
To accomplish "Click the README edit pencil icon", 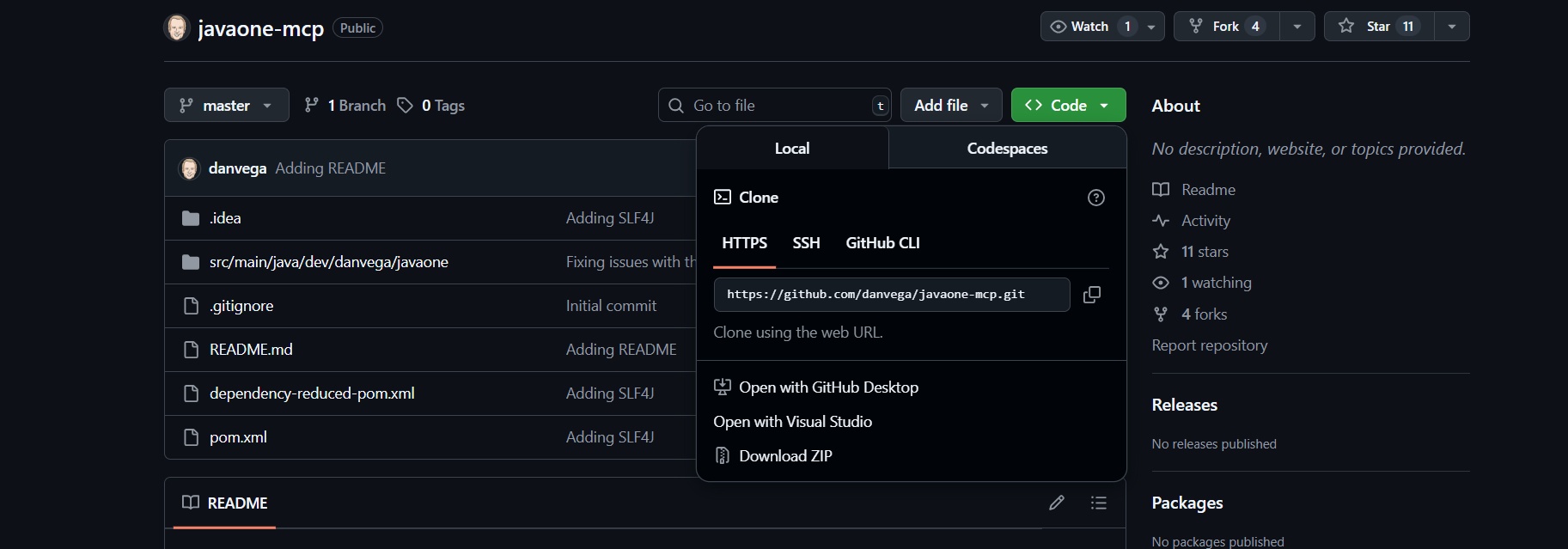I will click(1057, 503).
